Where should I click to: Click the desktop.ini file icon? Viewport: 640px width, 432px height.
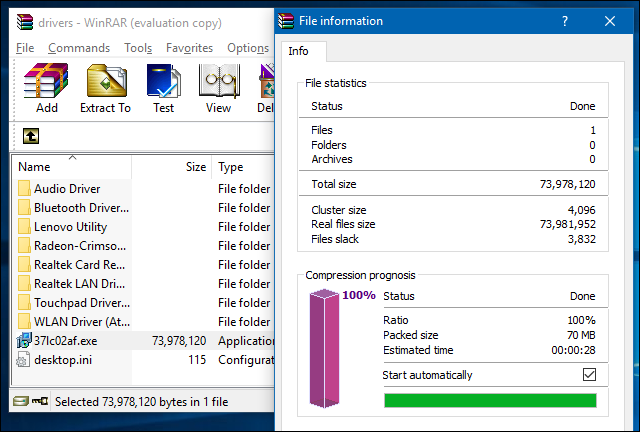23,359
